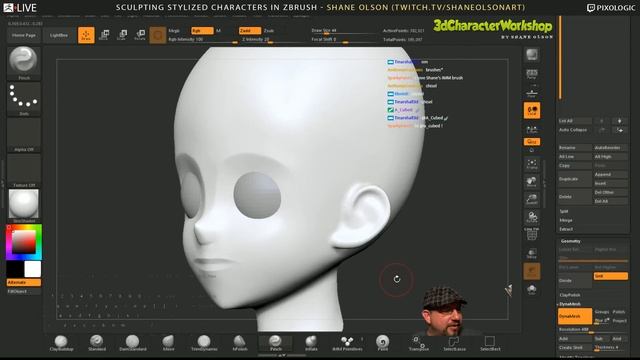Select the Inflate brush

tap(311, 343)
